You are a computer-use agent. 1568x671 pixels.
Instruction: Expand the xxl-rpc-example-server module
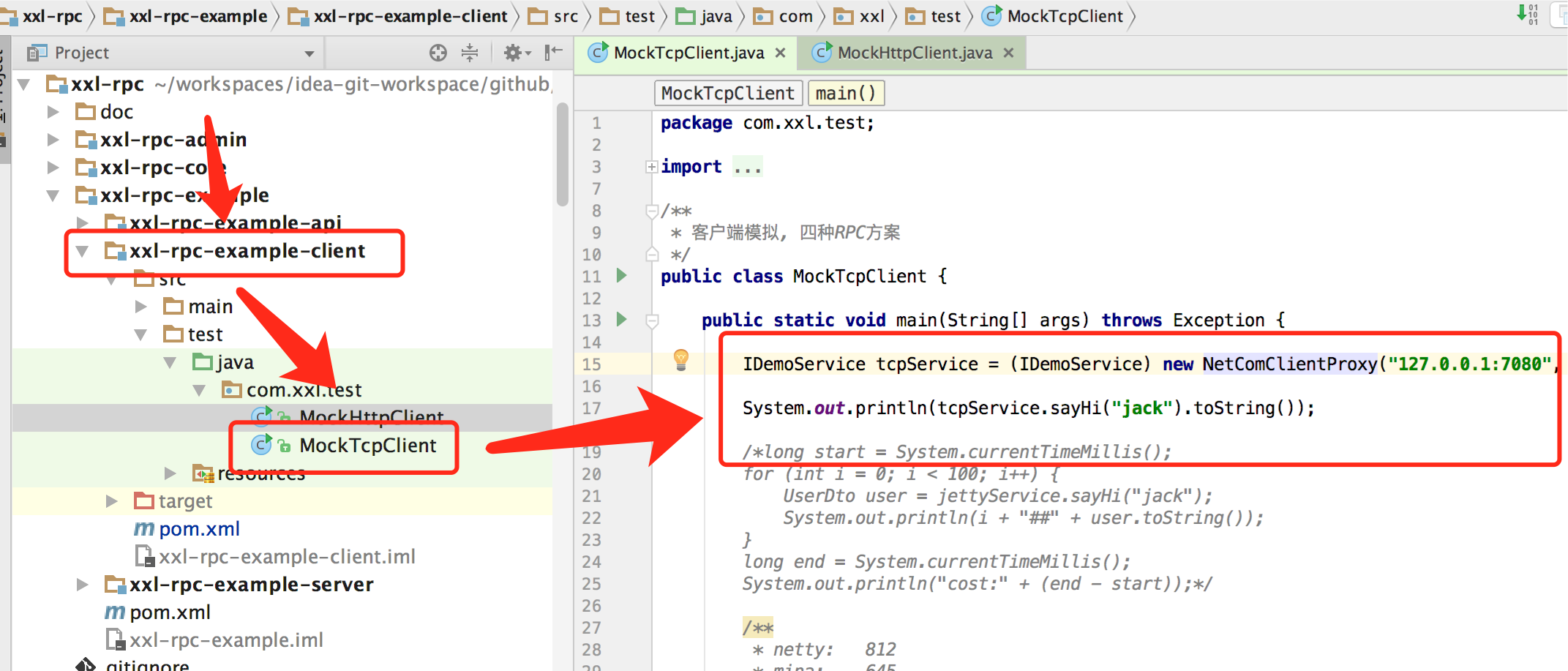(82, 585)
